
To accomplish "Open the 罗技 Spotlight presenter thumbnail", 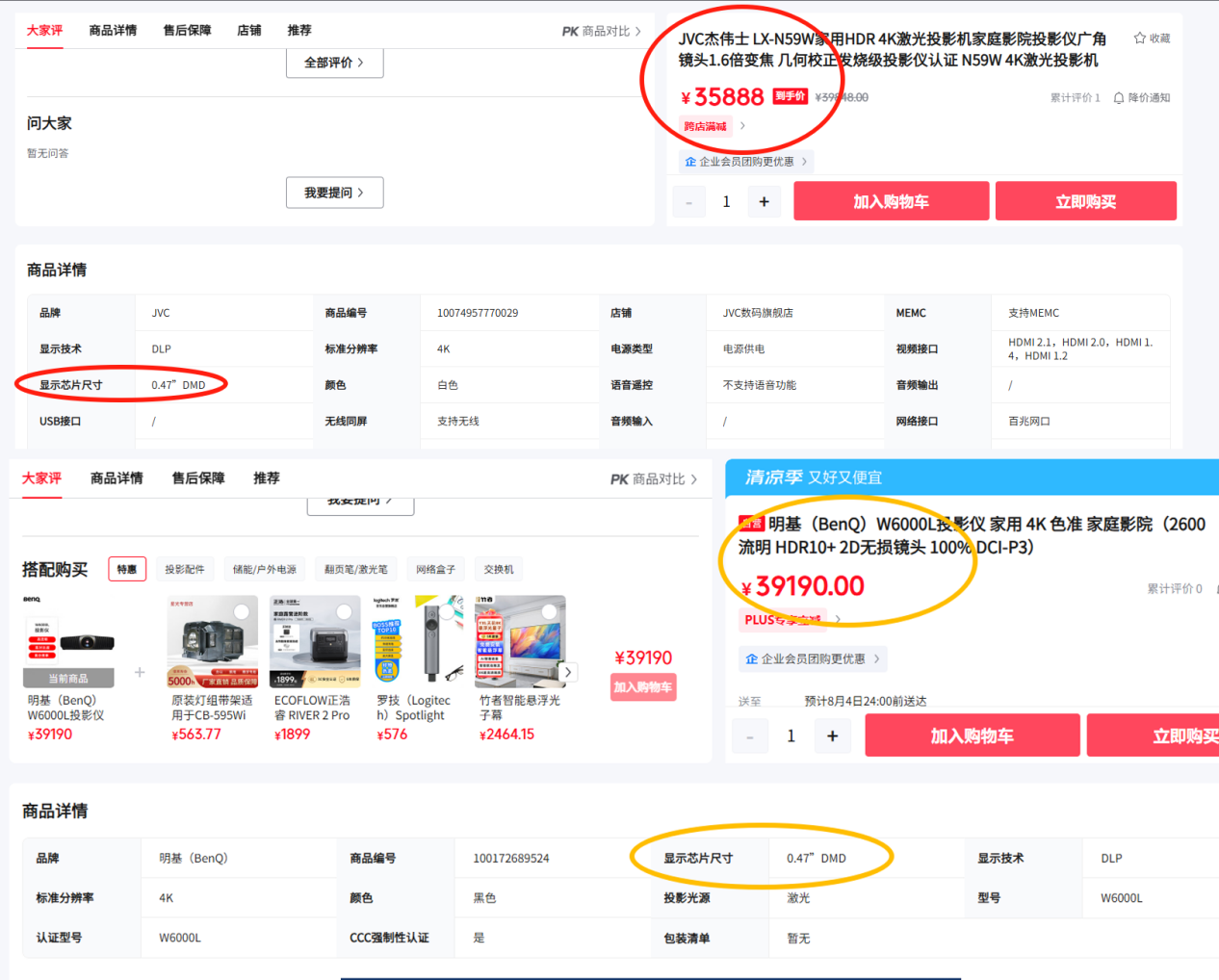I will pos(417,642).
